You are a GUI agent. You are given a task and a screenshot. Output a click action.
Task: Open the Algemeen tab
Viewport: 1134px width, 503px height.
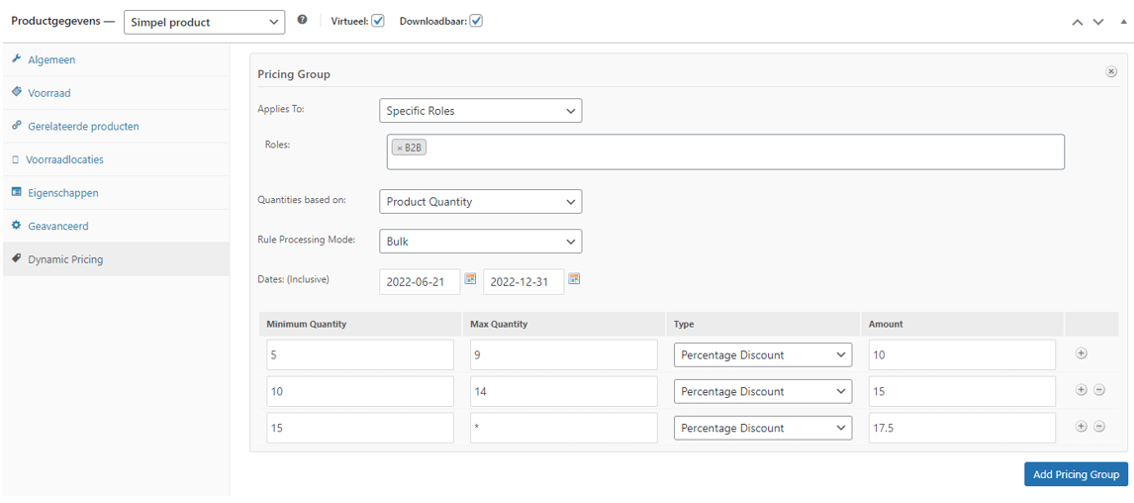115,59
